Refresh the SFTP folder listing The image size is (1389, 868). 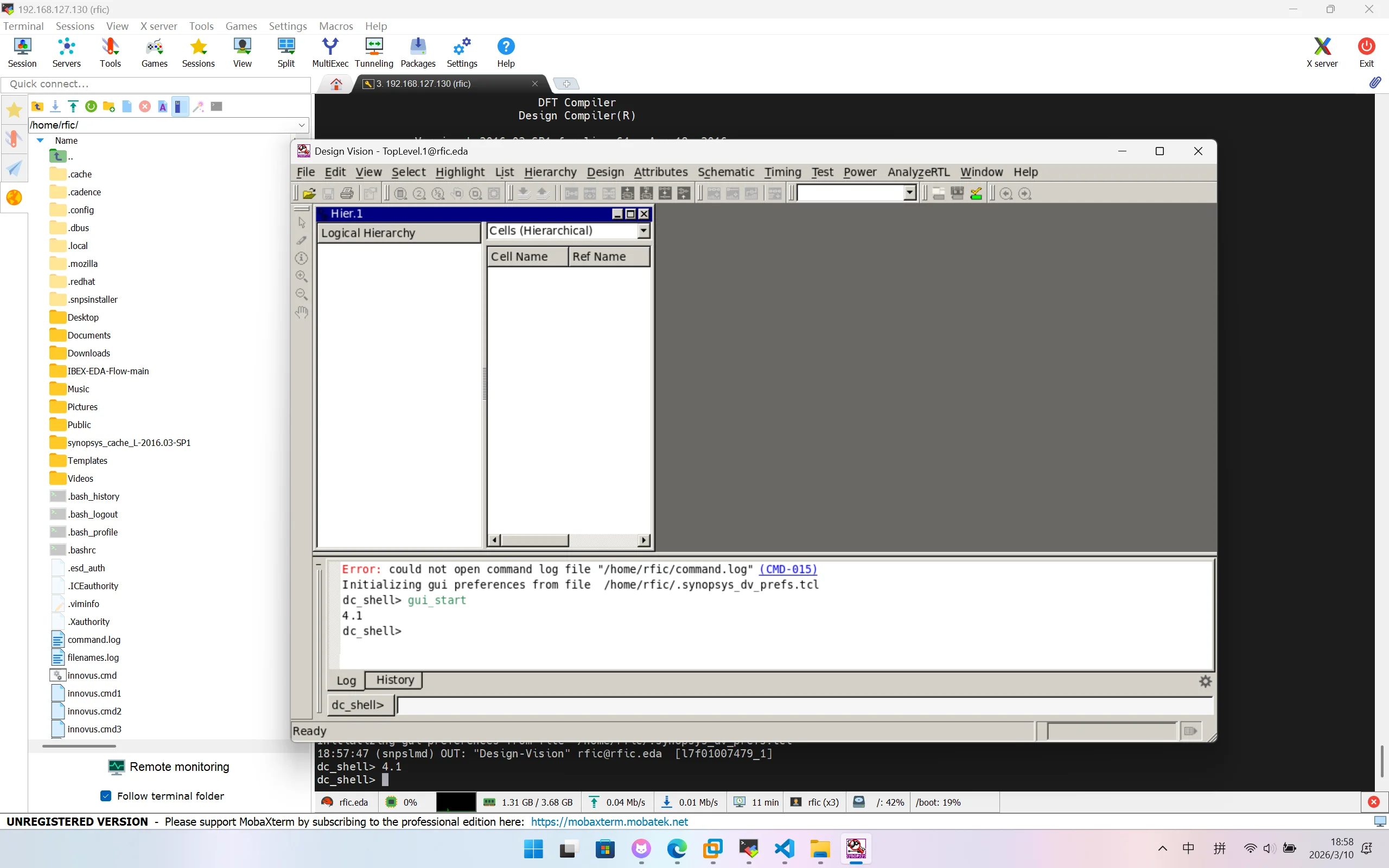point(91,106)
